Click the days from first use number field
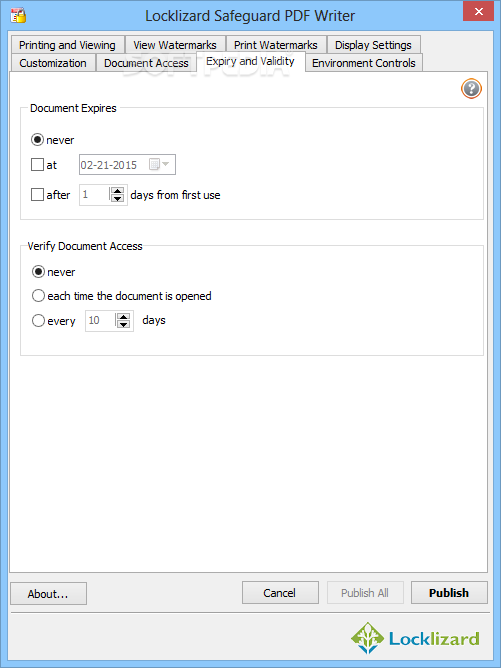 (x=95, y=195)
